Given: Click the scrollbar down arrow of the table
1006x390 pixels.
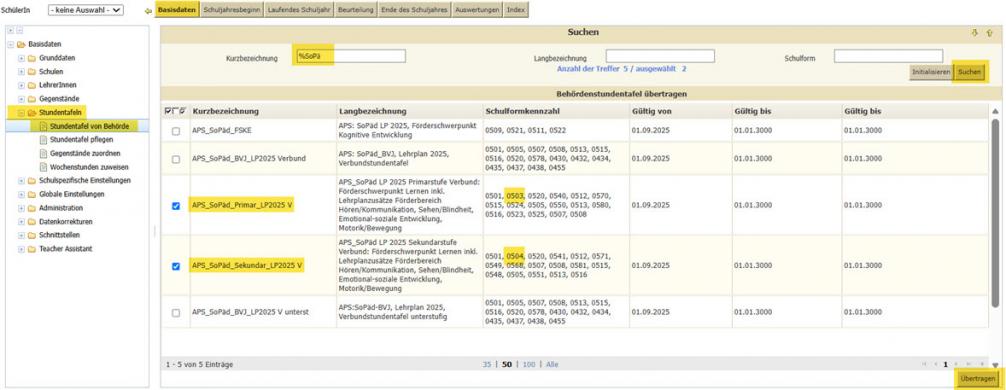Looking at the screenshot, I should (995, 365).
